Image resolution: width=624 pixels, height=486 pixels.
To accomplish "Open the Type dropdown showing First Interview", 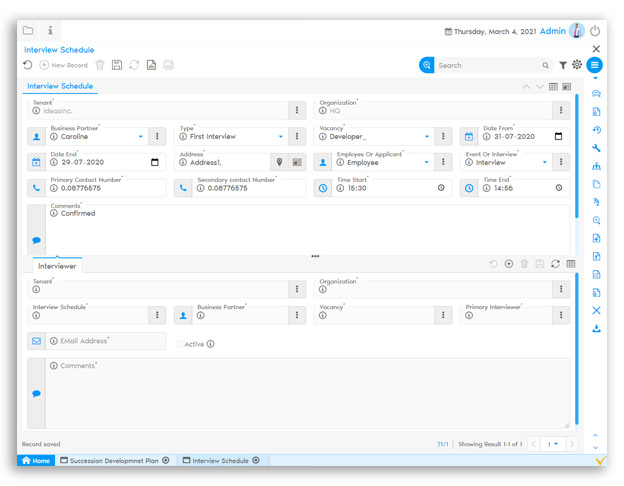I will click(x=281, y=136).
